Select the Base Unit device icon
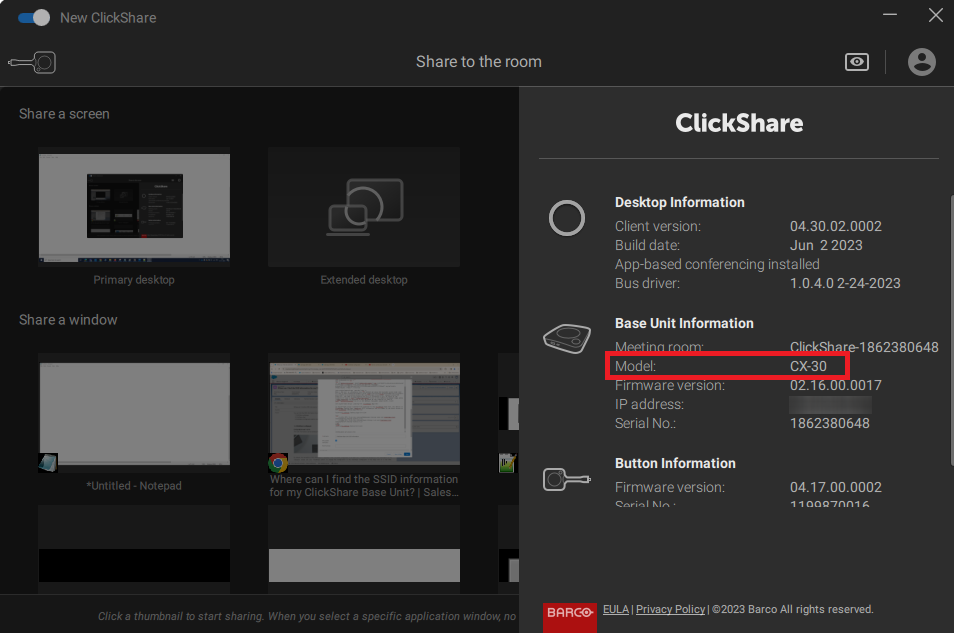The height and width of the screenshot is (633, 954). click(x=567, y=339)
